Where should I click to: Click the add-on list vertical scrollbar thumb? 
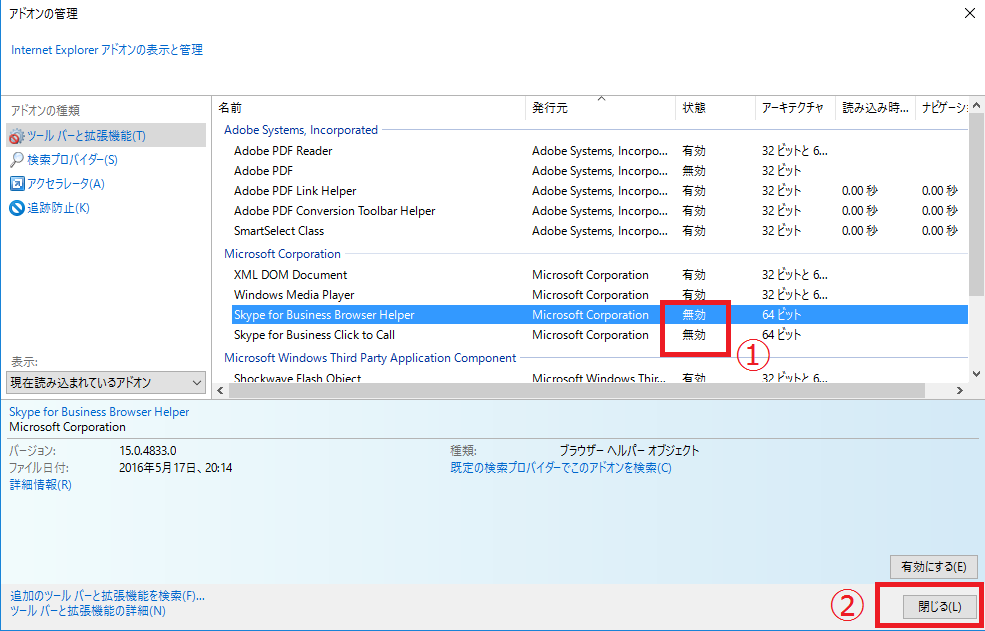(x=976, y=204)
